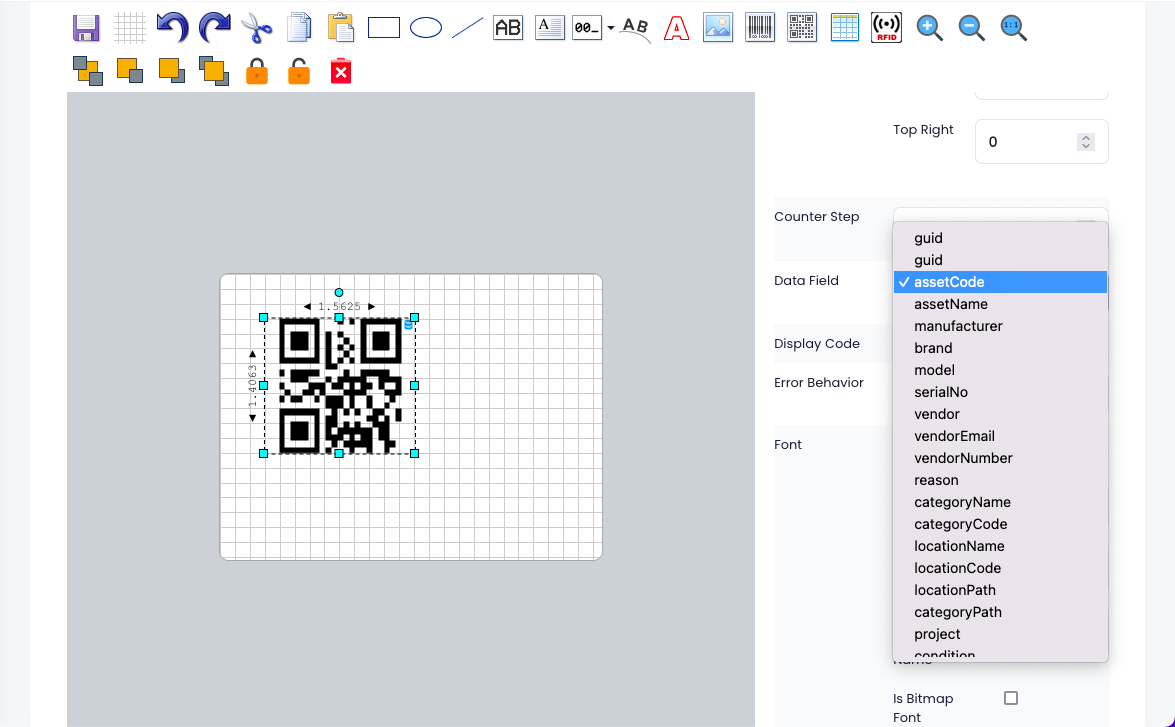This screenshot has width=1175, height=727.
Task: Click the QR code's top-left resize handle
Action: (263, 318)
